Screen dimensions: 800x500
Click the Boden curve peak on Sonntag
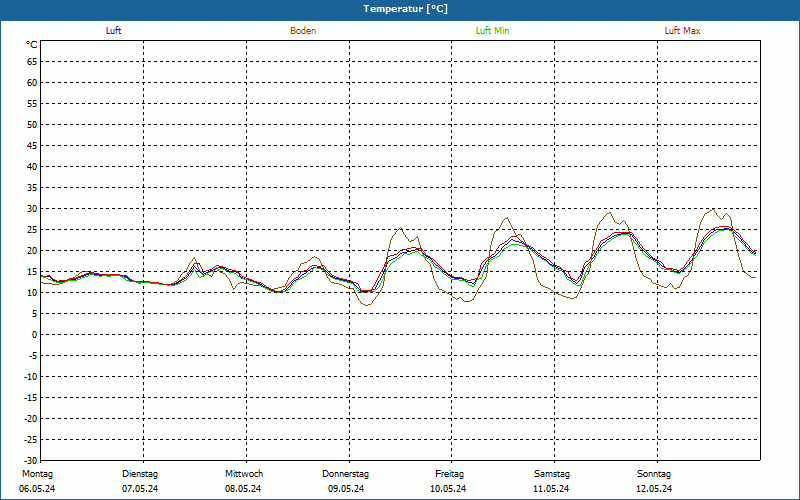click(x=713, y=209)
